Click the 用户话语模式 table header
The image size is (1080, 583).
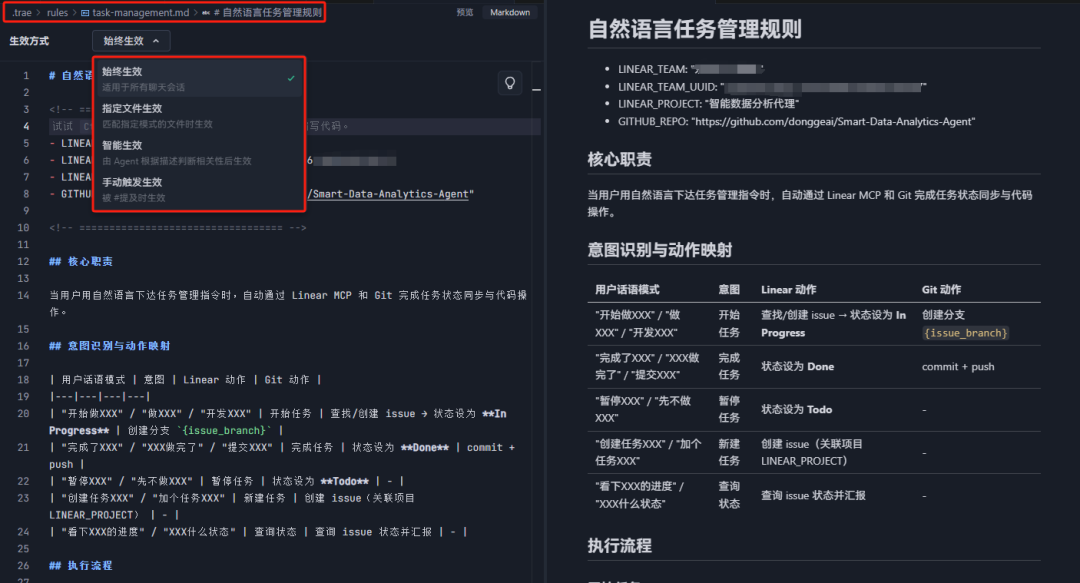click(x=627, y=289)
